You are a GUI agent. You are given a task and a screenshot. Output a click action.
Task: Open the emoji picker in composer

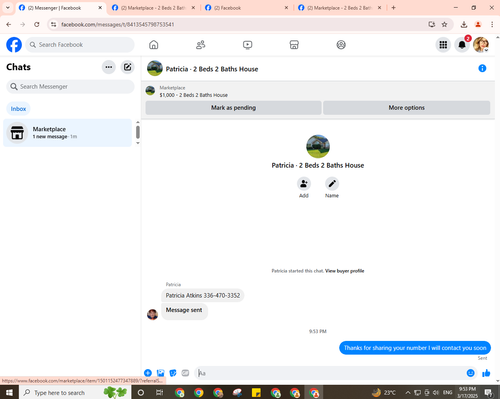[x=470, y=373]
